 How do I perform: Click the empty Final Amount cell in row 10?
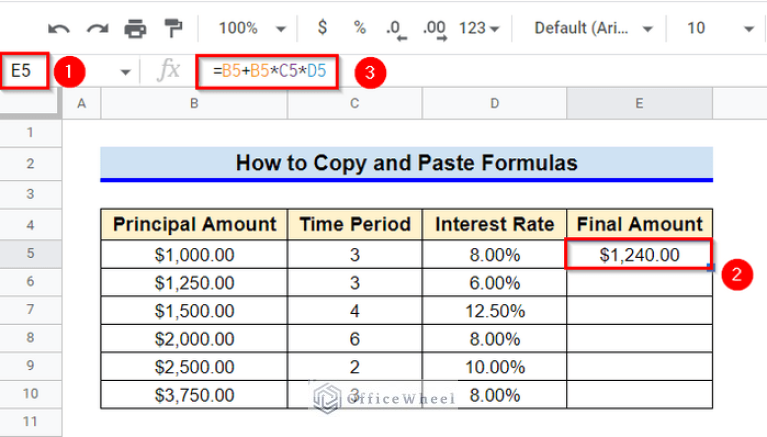coord(639,394)
